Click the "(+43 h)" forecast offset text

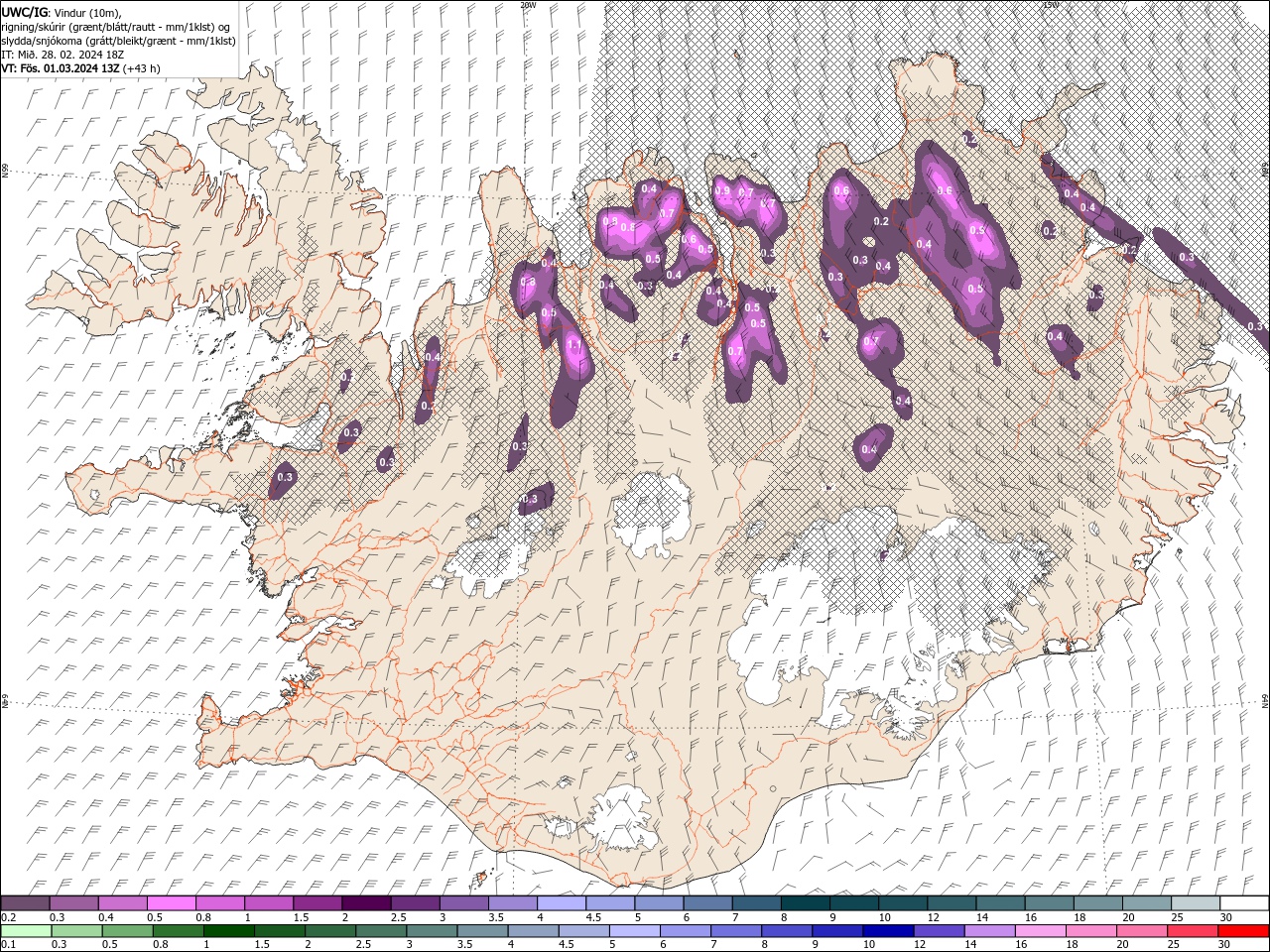(142, 68)
